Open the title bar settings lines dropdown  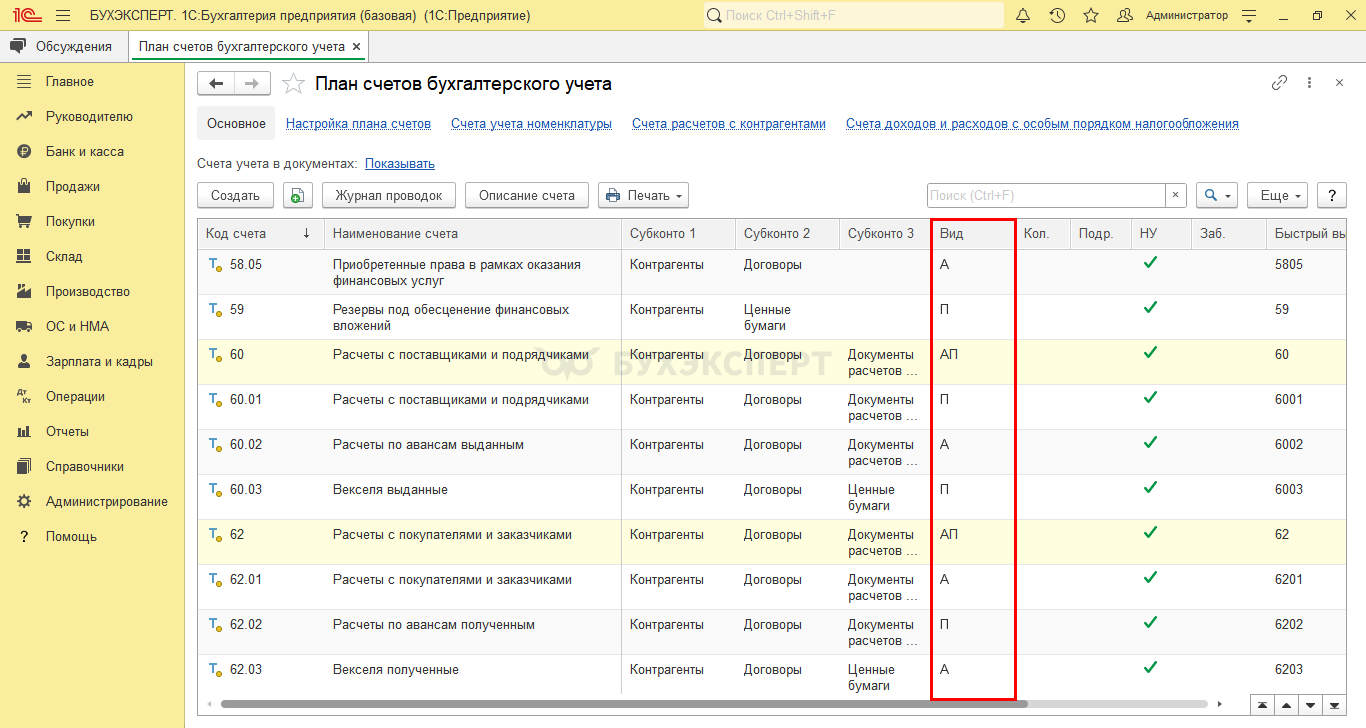pyautogui.click(x=1249, y=15)
